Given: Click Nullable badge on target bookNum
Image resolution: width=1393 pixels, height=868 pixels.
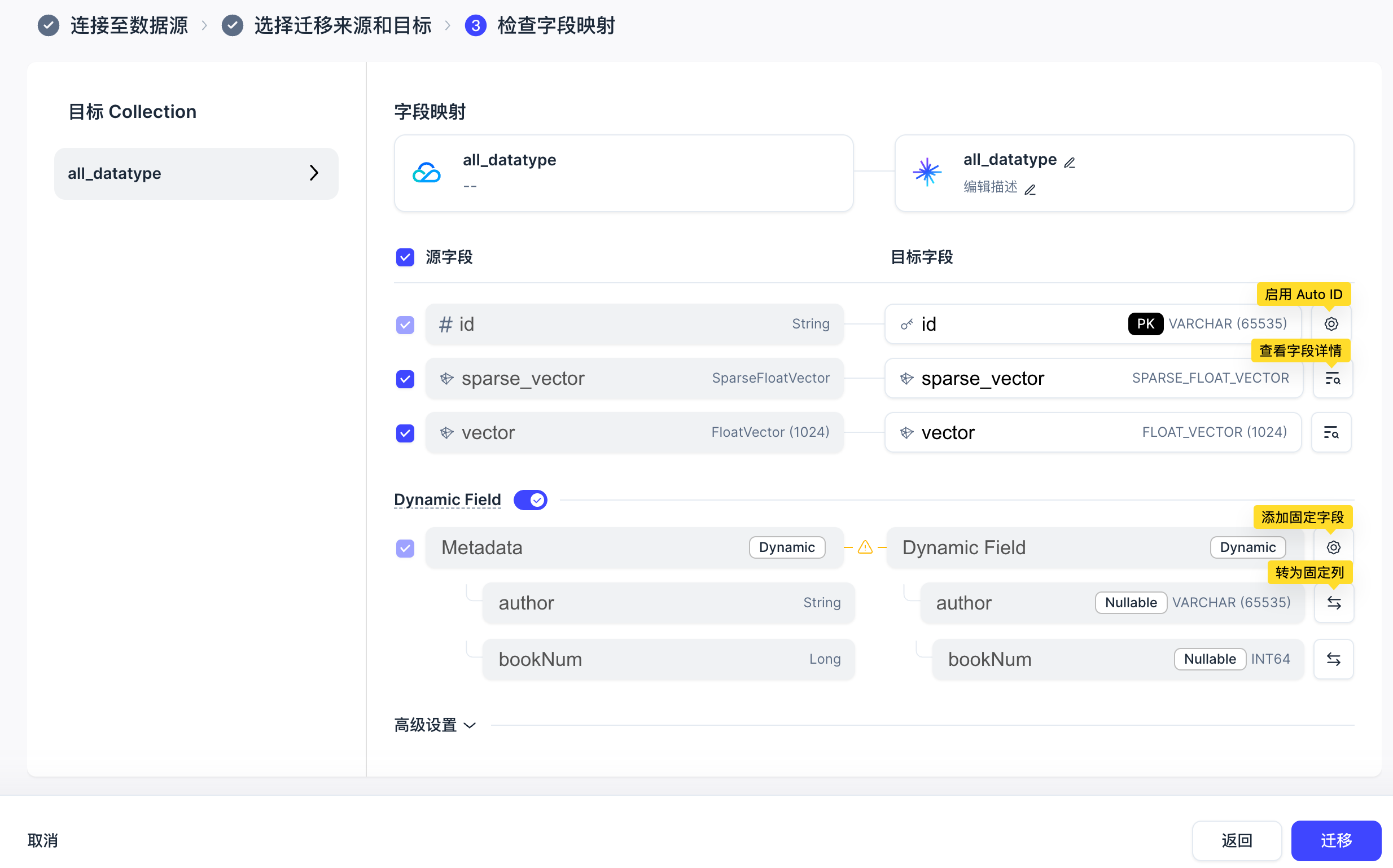Looking at the screenshot, I should pos(1210,659).
